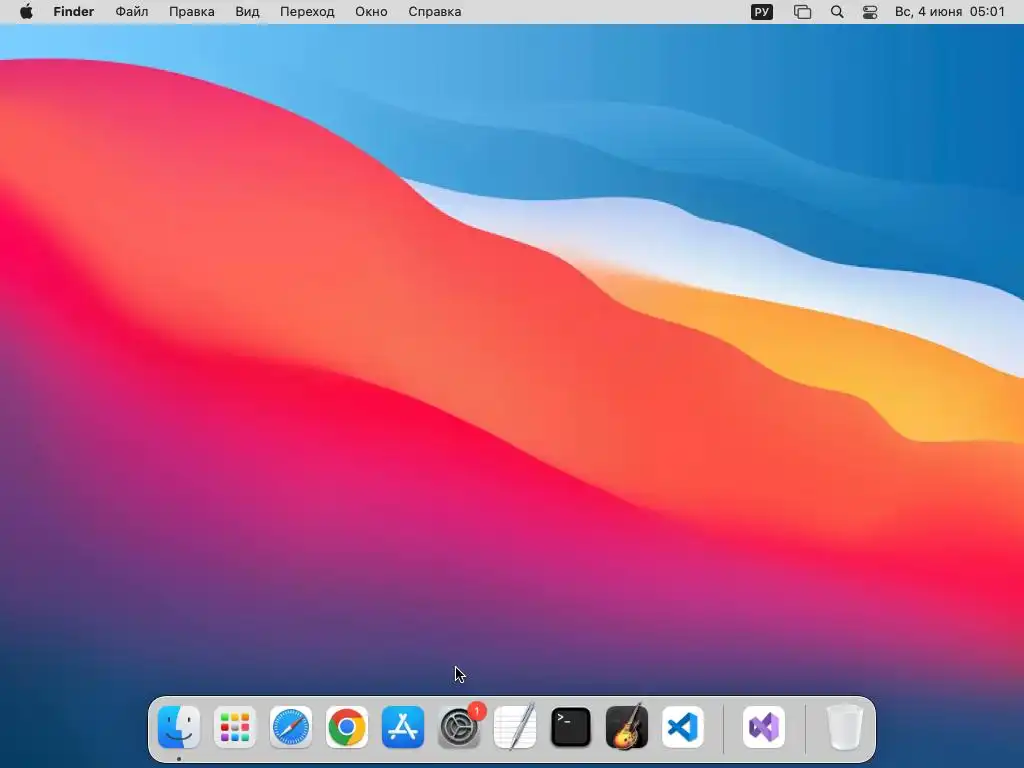Open Launchpad in the Dock
The height and width of the screenshot is (768, 1024).
point(235,727)
